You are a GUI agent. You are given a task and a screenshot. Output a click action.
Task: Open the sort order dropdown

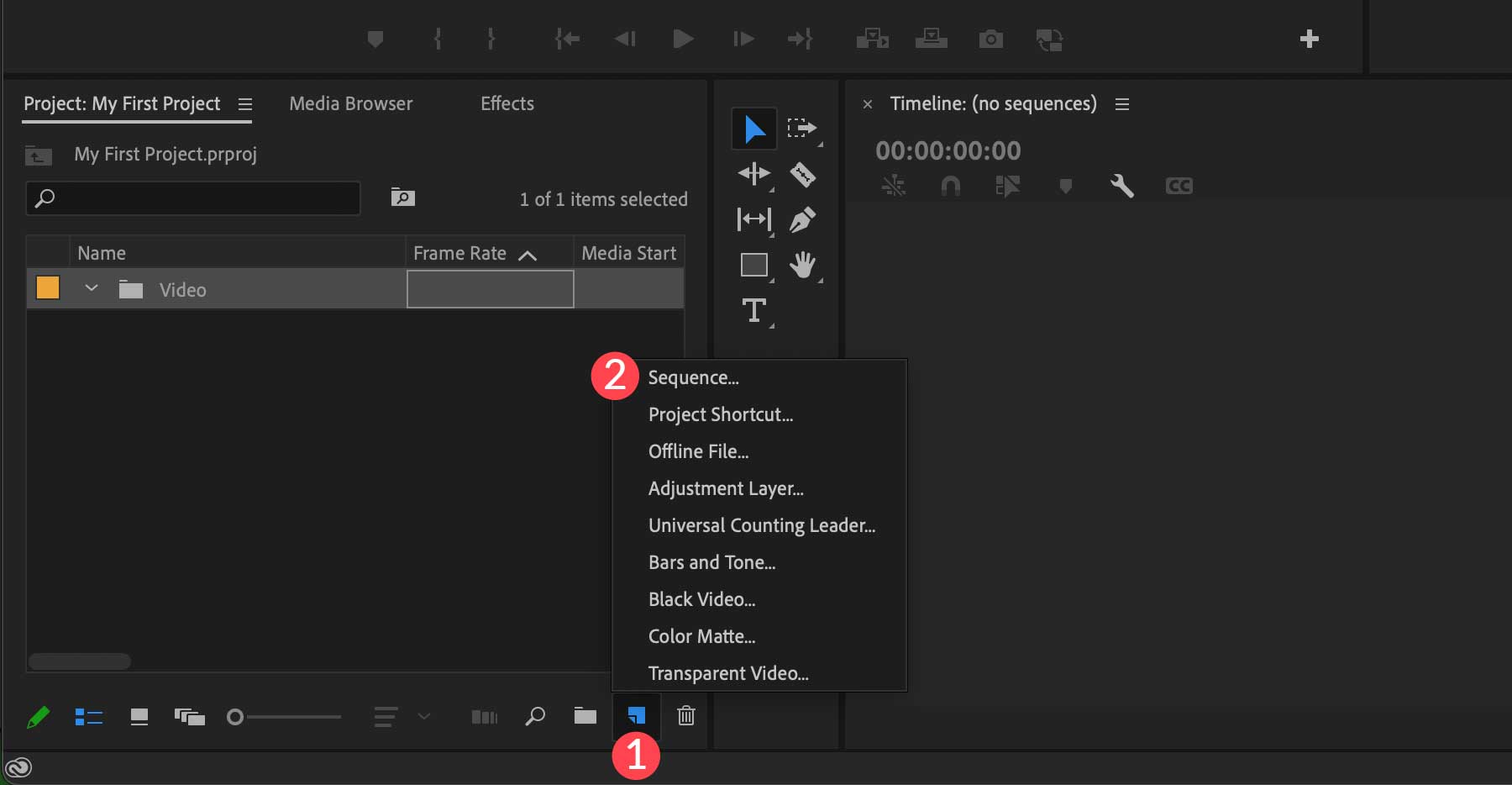(424, 717)
